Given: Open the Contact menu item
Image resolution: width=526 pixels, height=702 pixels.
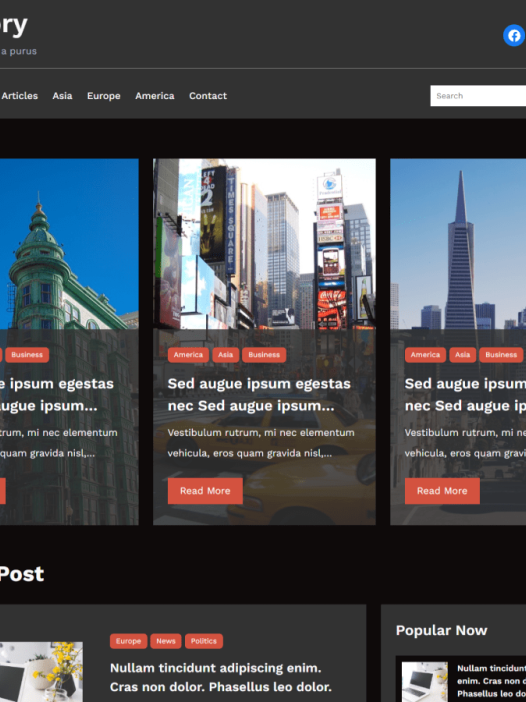Looking at the screenshot, I should (208, 96).
